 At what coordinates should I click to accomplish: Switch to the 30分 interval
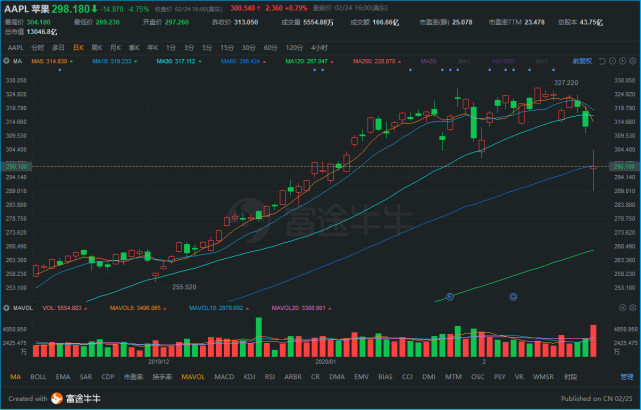coord(249,48)
